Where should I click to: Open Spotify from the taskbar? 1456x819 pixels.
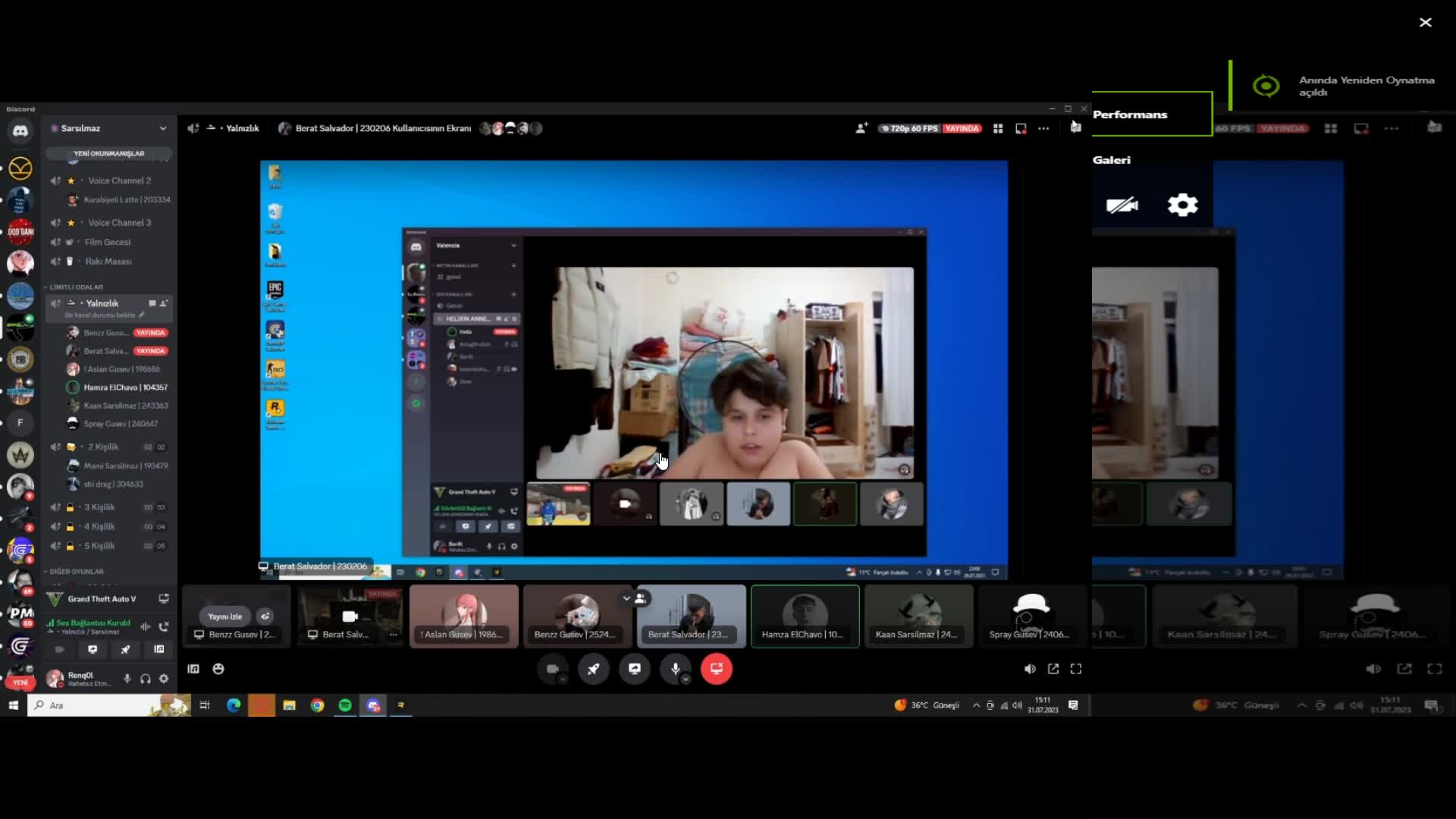click(345, 705)
